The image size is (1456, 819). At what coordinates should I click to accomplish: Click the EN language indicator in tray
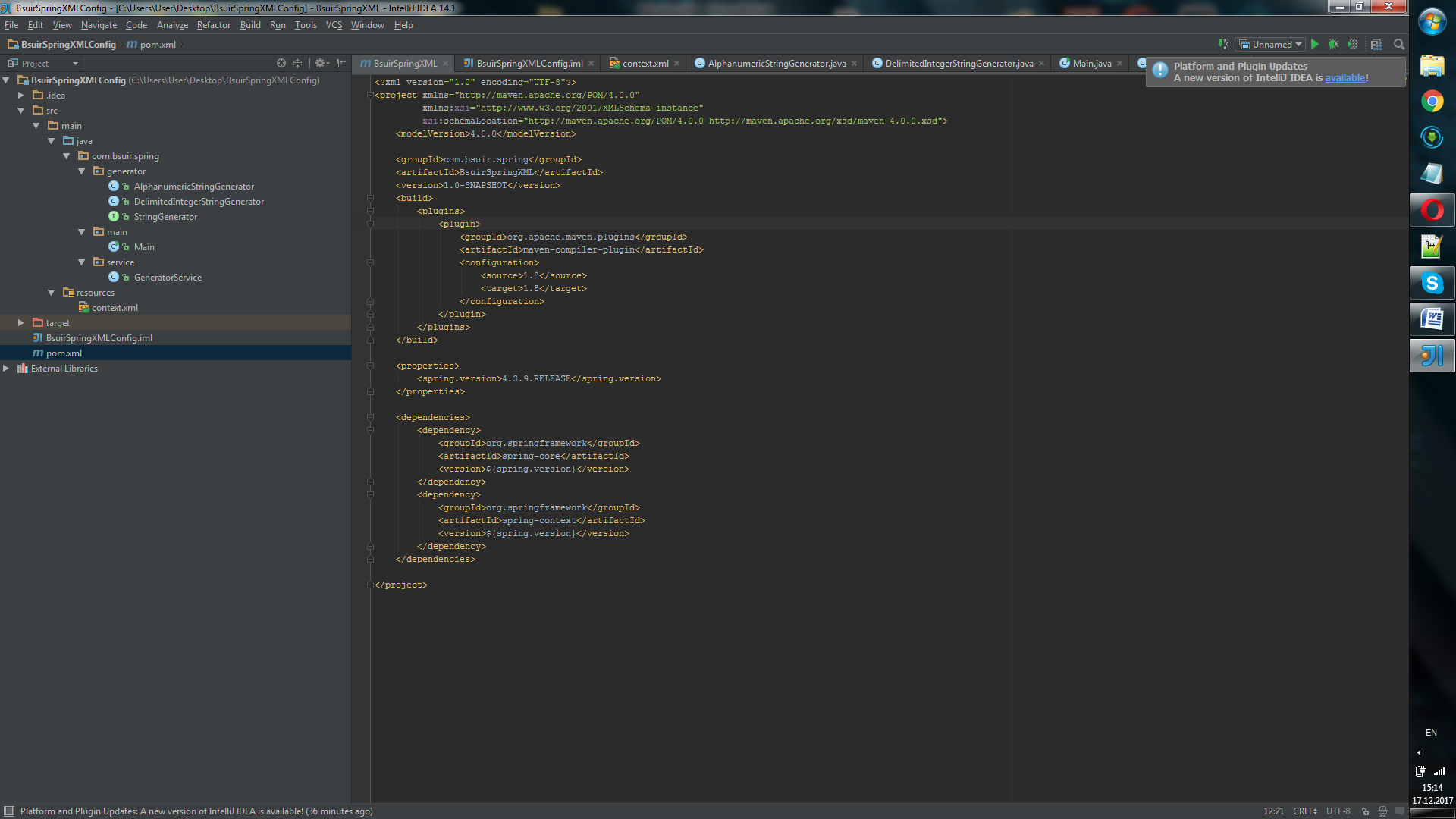[1431, 733]
